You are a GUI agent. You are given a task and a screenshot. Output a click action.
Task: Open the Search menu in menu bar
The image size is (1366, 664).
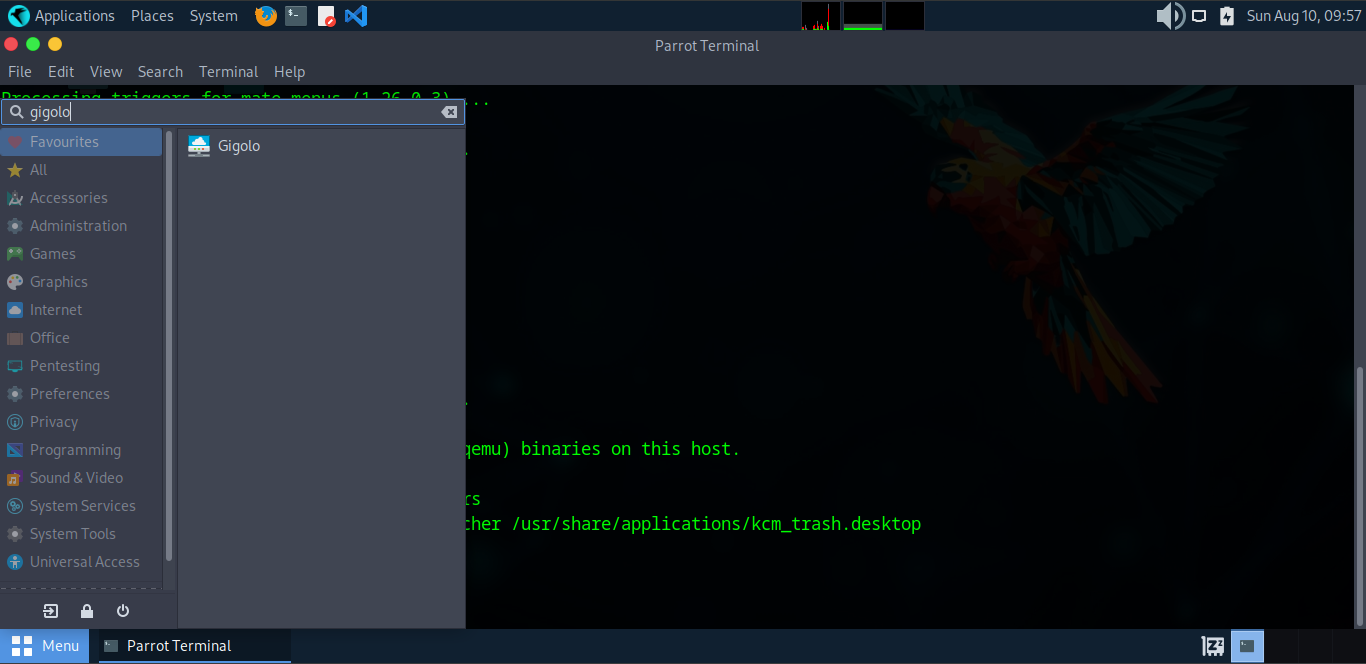[160, 72]
